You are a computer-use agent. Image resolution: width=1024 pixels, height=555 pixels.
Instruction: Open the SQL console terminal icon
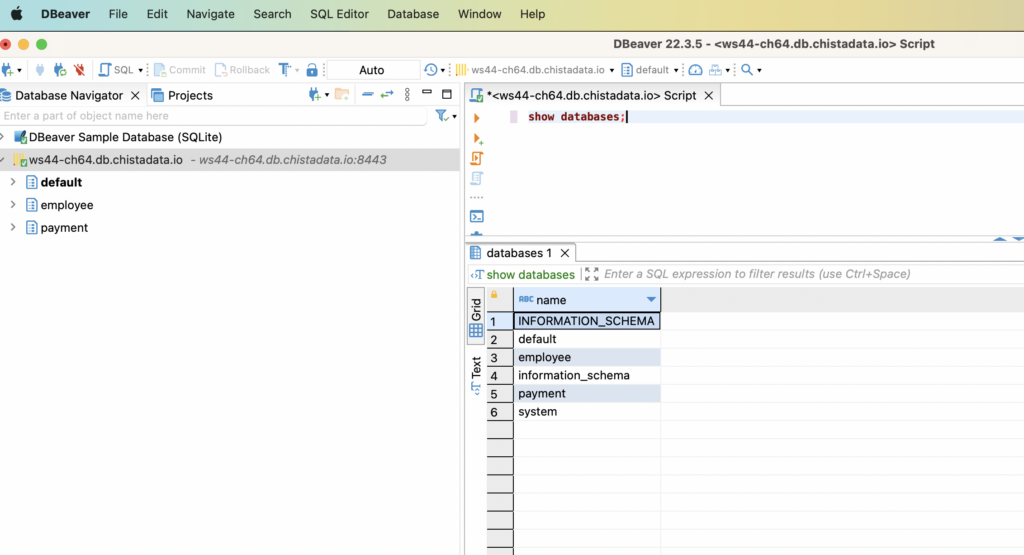(x=477, y=216)
